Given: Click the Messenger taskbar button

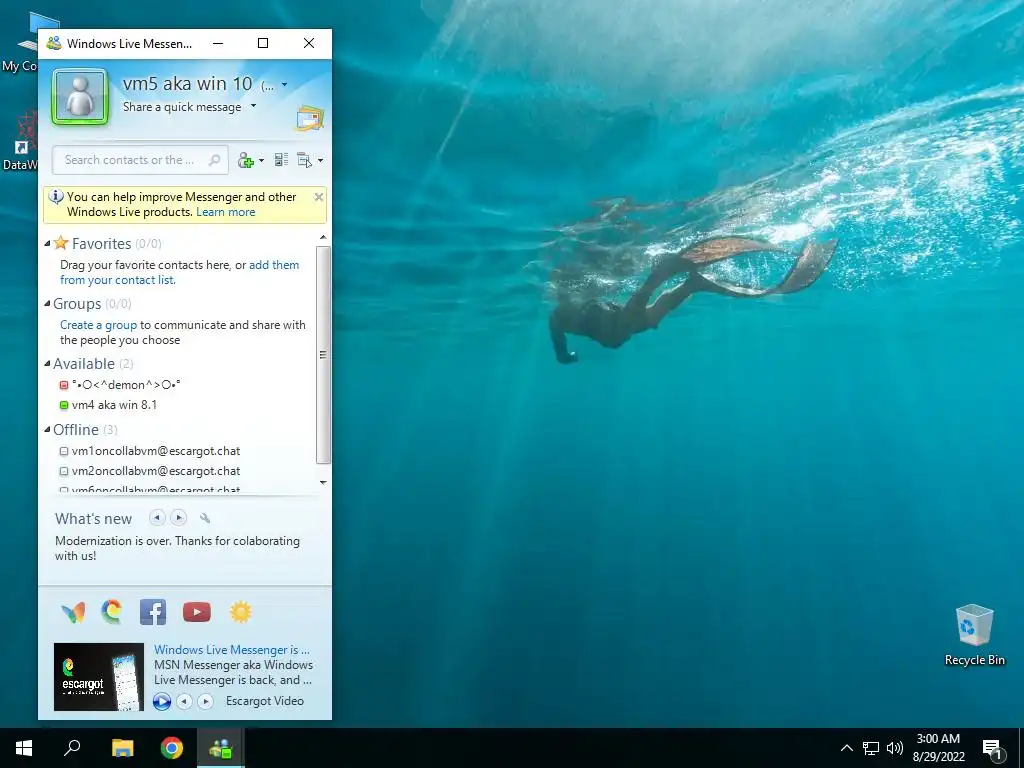Looking at the screenshot, I should coord(221,748).
